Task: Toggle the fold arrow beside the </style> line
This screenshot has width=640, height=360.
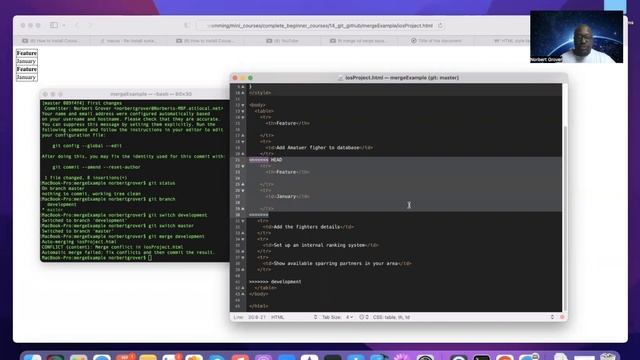Action: point(243,93)
